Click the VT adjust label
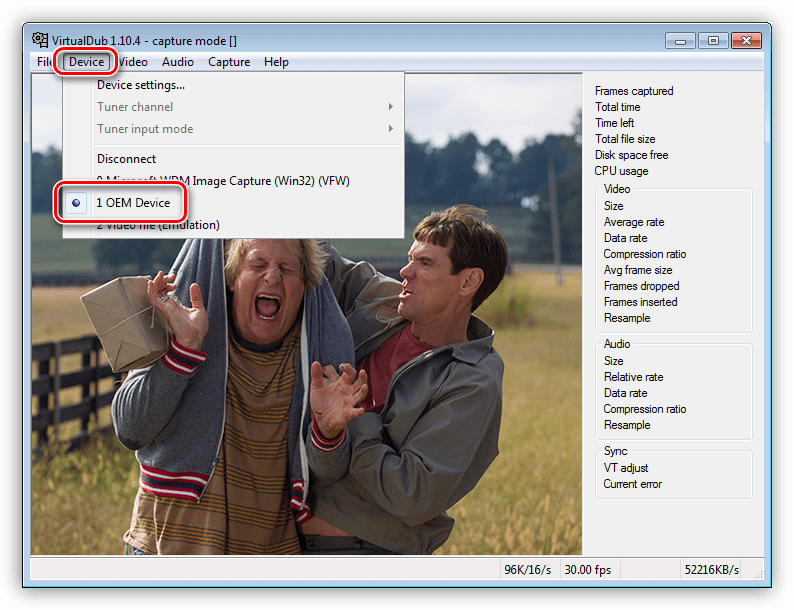This screenshot has width=794, height=610. (x=626, y=468)
